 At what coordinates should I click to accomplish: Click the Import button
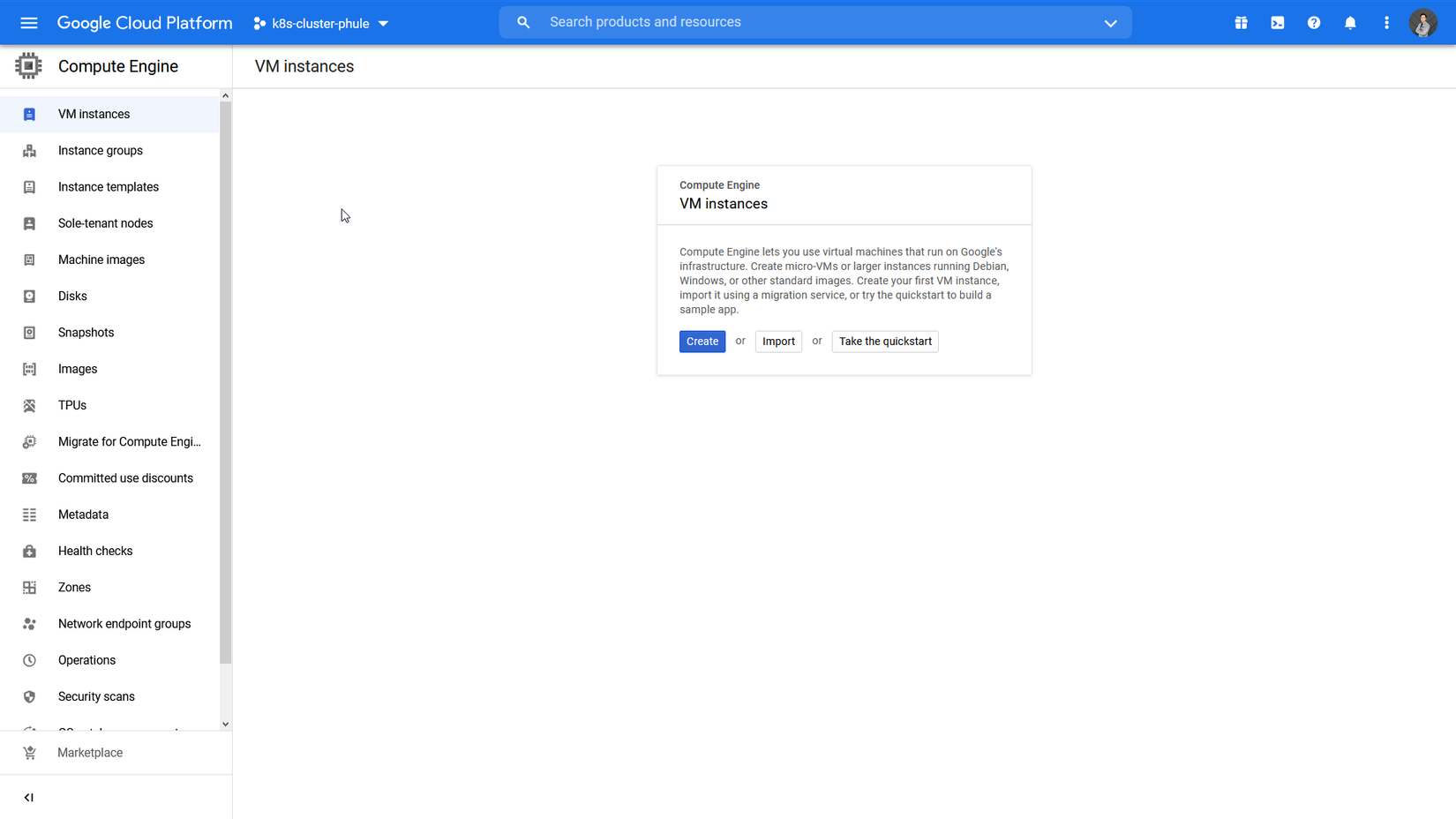[x=778, y=342]
